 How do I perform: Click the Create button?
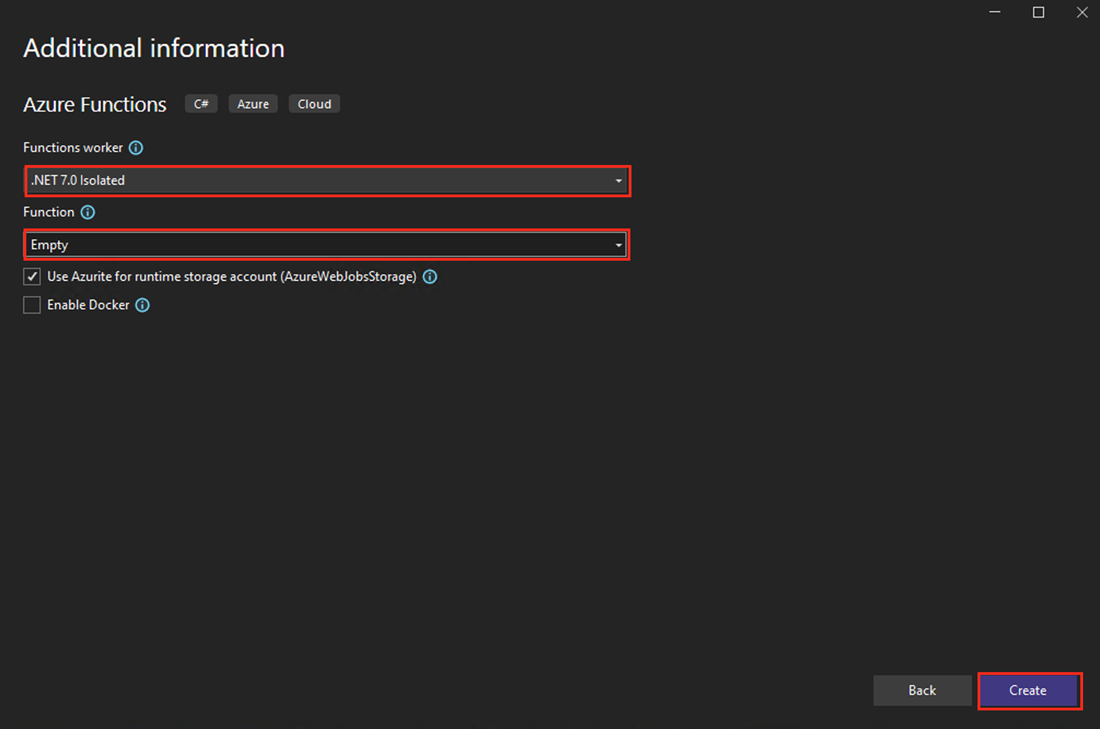[1029, 690]
